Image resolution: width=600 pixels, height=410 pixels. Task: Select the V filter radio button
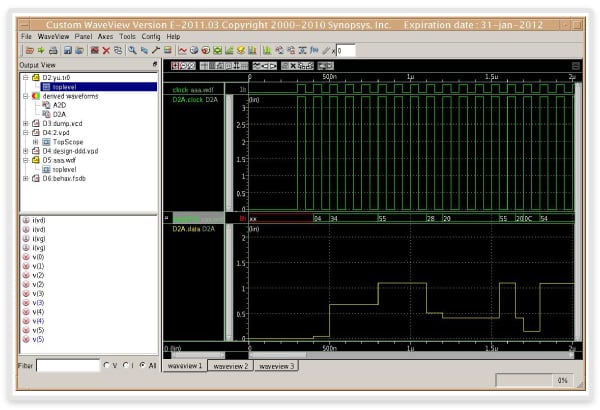(x=107, y=365)
